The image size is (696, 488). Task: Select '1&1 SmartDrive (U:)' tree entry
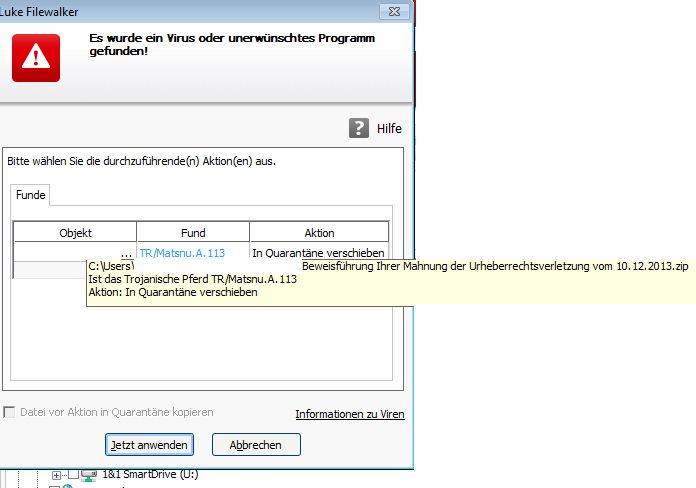tap(150, 474)
